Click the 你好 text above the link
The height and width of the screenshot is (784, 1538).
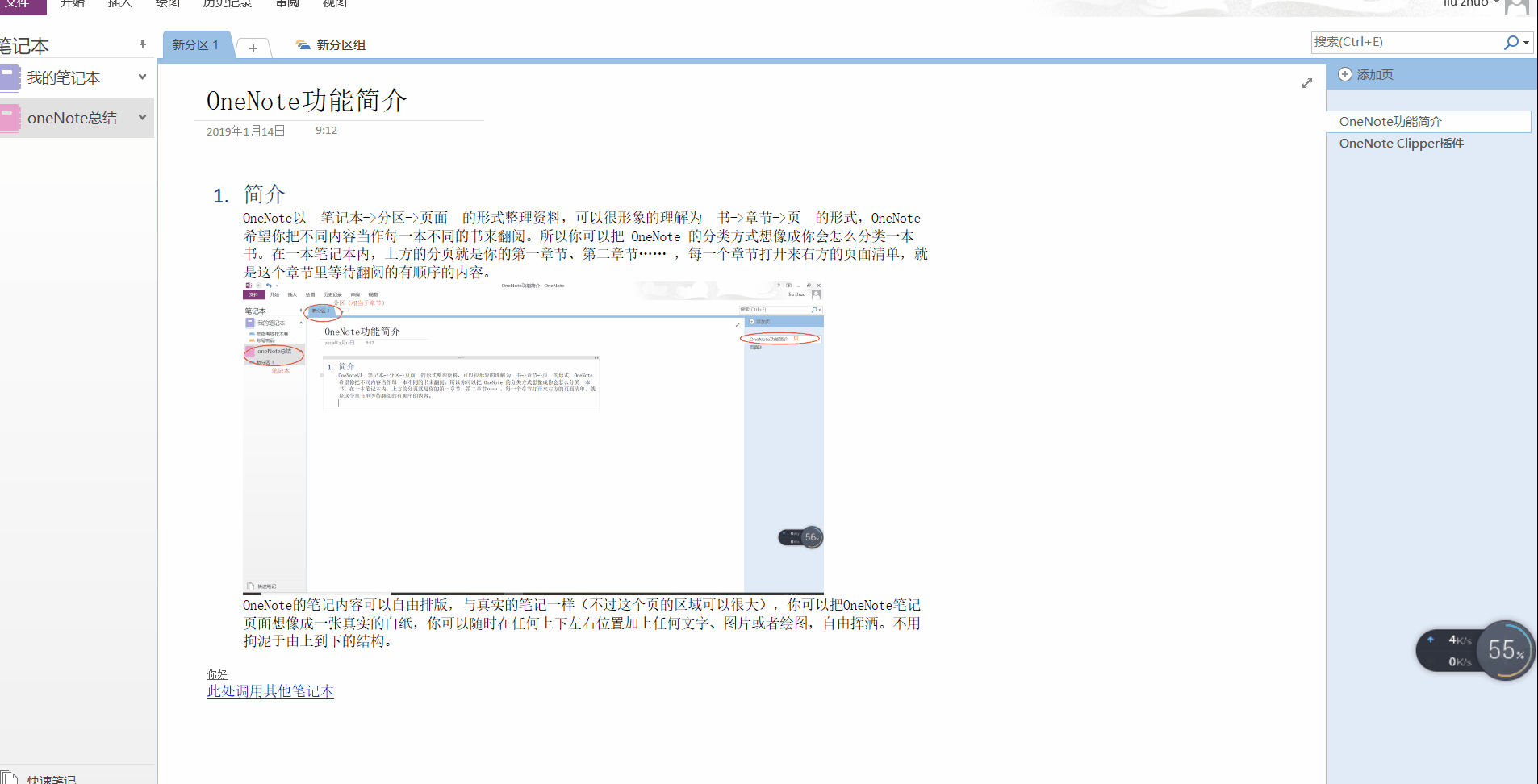tap(217, 674)
